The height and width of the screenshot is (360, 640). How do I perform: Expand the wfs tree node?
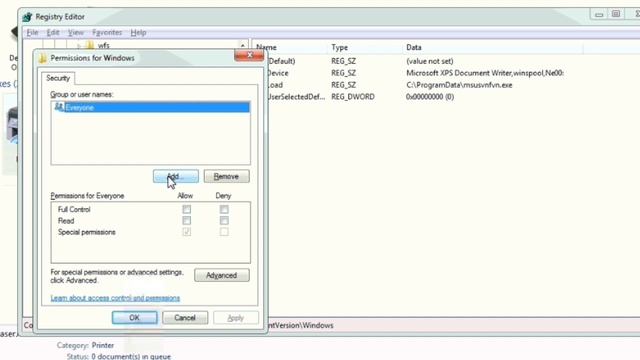click(79, 46)
